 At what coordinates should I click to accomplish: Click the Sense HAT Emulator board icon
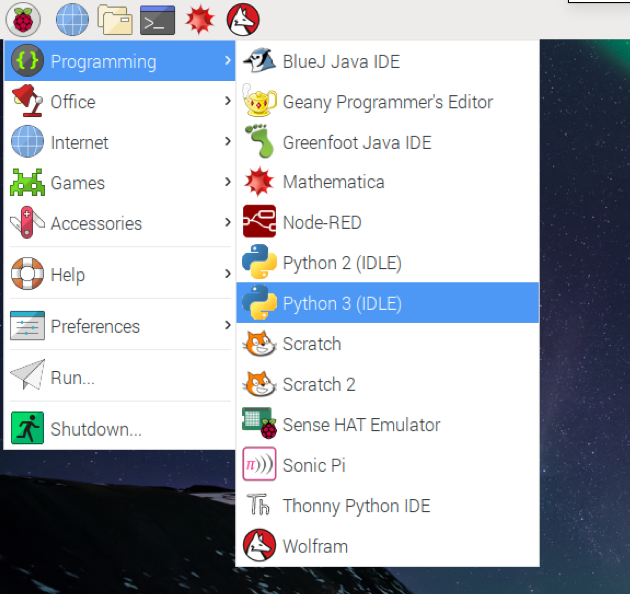coord(260,424)
